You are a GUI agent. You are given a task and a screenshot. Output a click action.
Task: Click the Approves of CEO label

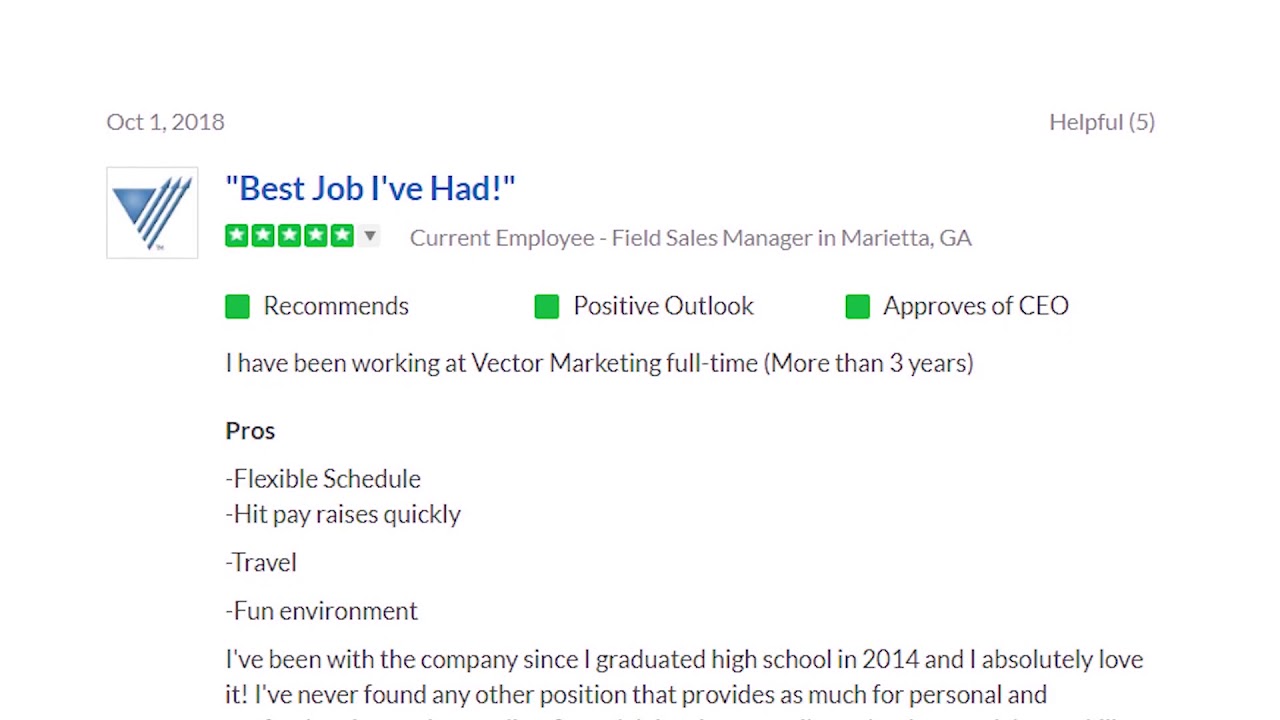tap(976, 306)
